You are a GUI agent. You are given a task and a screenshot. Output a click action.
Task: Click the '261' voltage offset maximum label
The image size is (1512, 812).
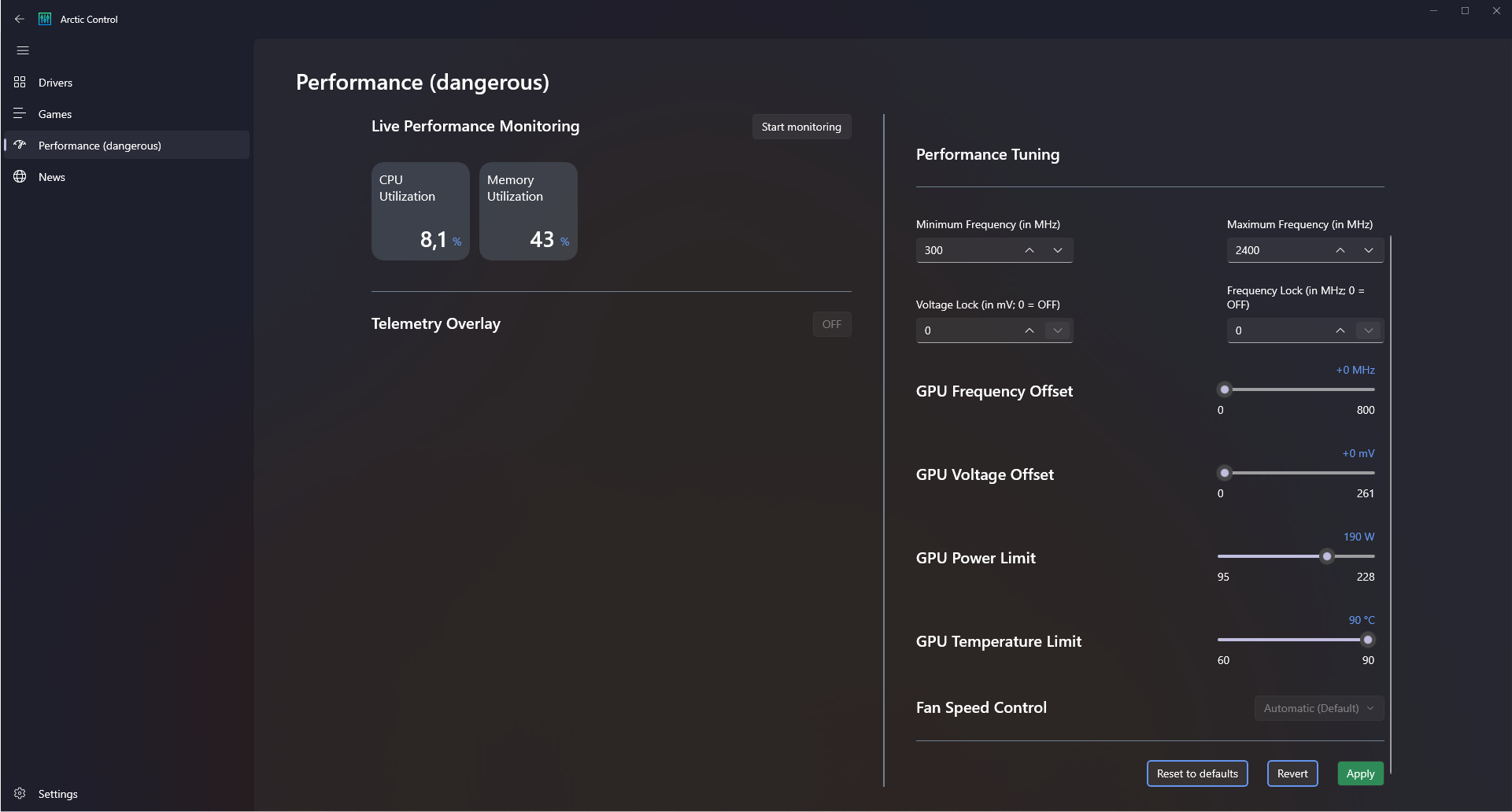pos(1366,493)
